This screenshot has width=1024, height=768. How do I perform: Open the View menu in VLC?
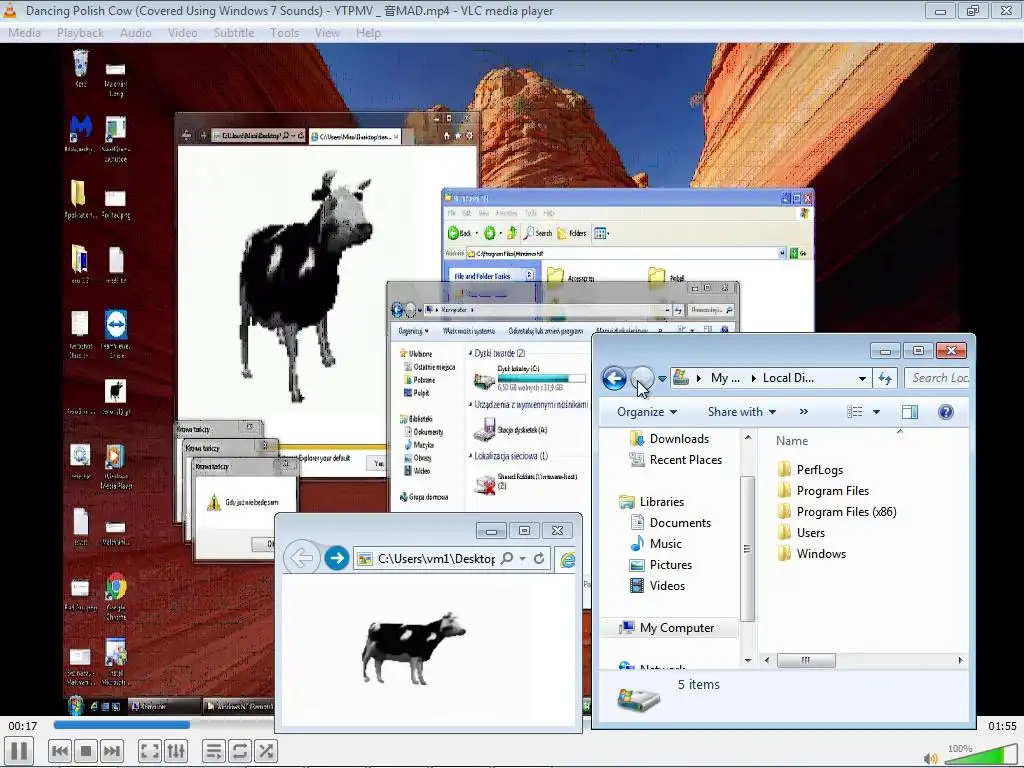pyautogui.click(x=327, y=33)
